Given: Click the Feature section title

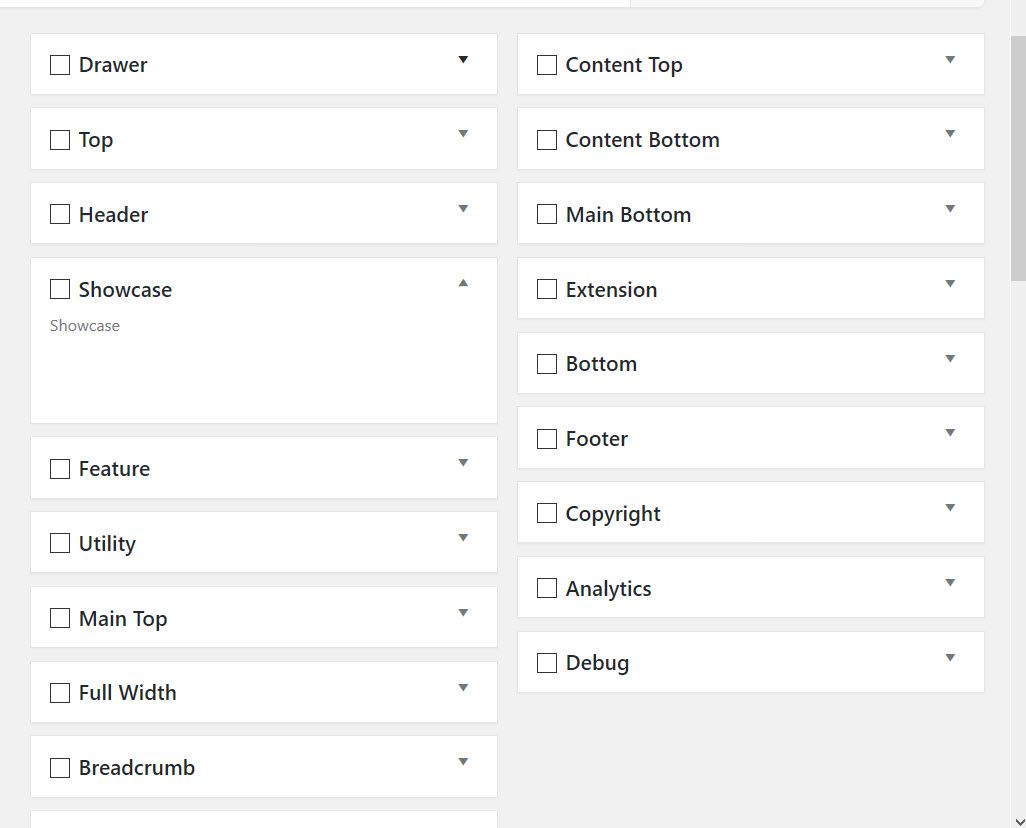Looking at the screenshot, I should [x=115, y=469].
